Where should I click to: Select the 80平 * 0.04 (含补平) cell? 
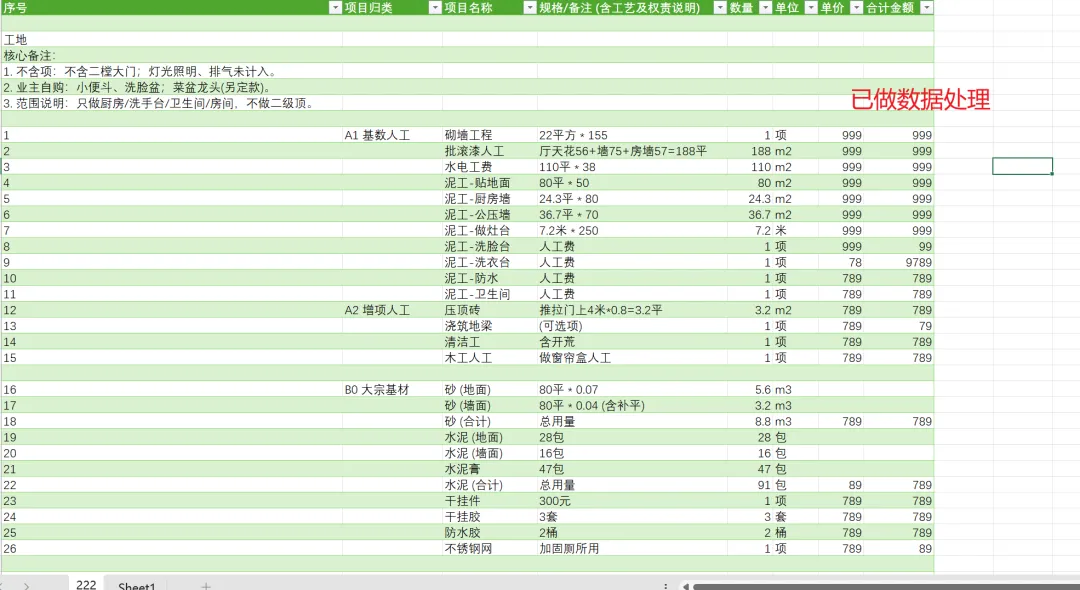pos(632,405)
